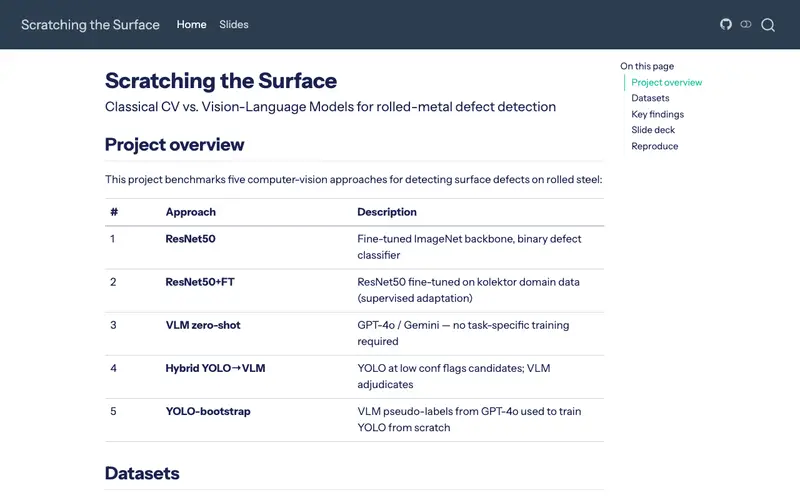The width and height of the screenshot is (800, 500).
Task: Click row number 3 in table
Action: pyautogui.click(x=113, y=325)
